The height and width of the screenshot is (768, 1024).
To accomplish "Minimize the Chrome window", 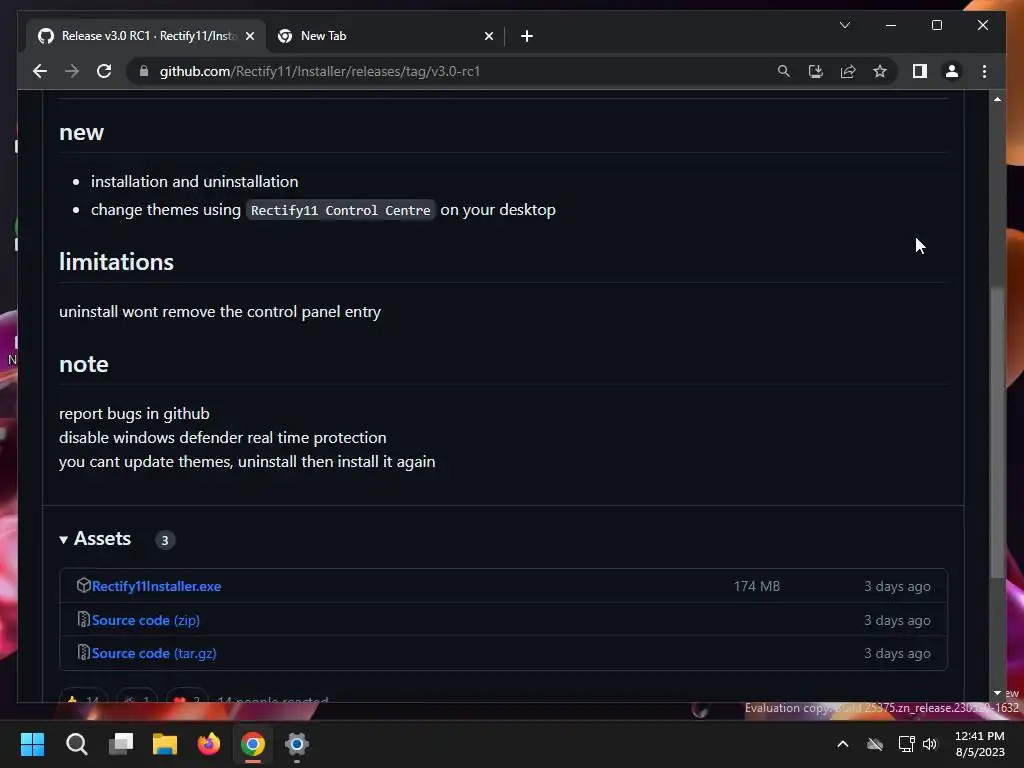I will click(891, 25).
